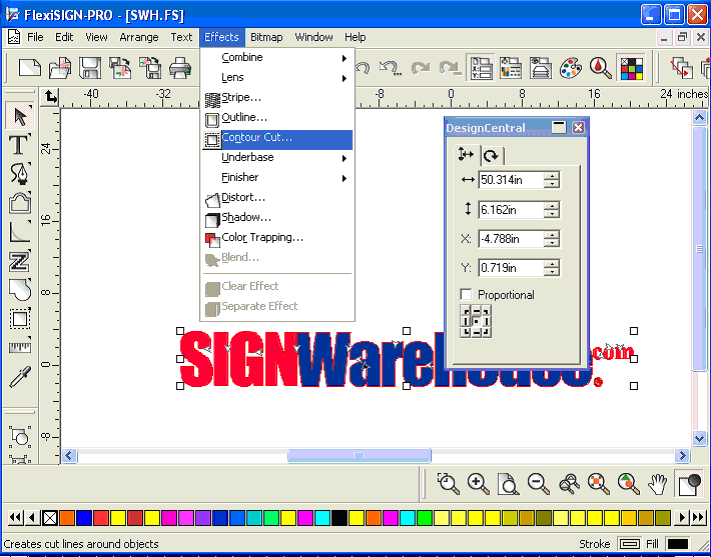Choose Color Trapping from Effects menu
The width and height of the screenshot is (711, 557).
tap(277, 237)
